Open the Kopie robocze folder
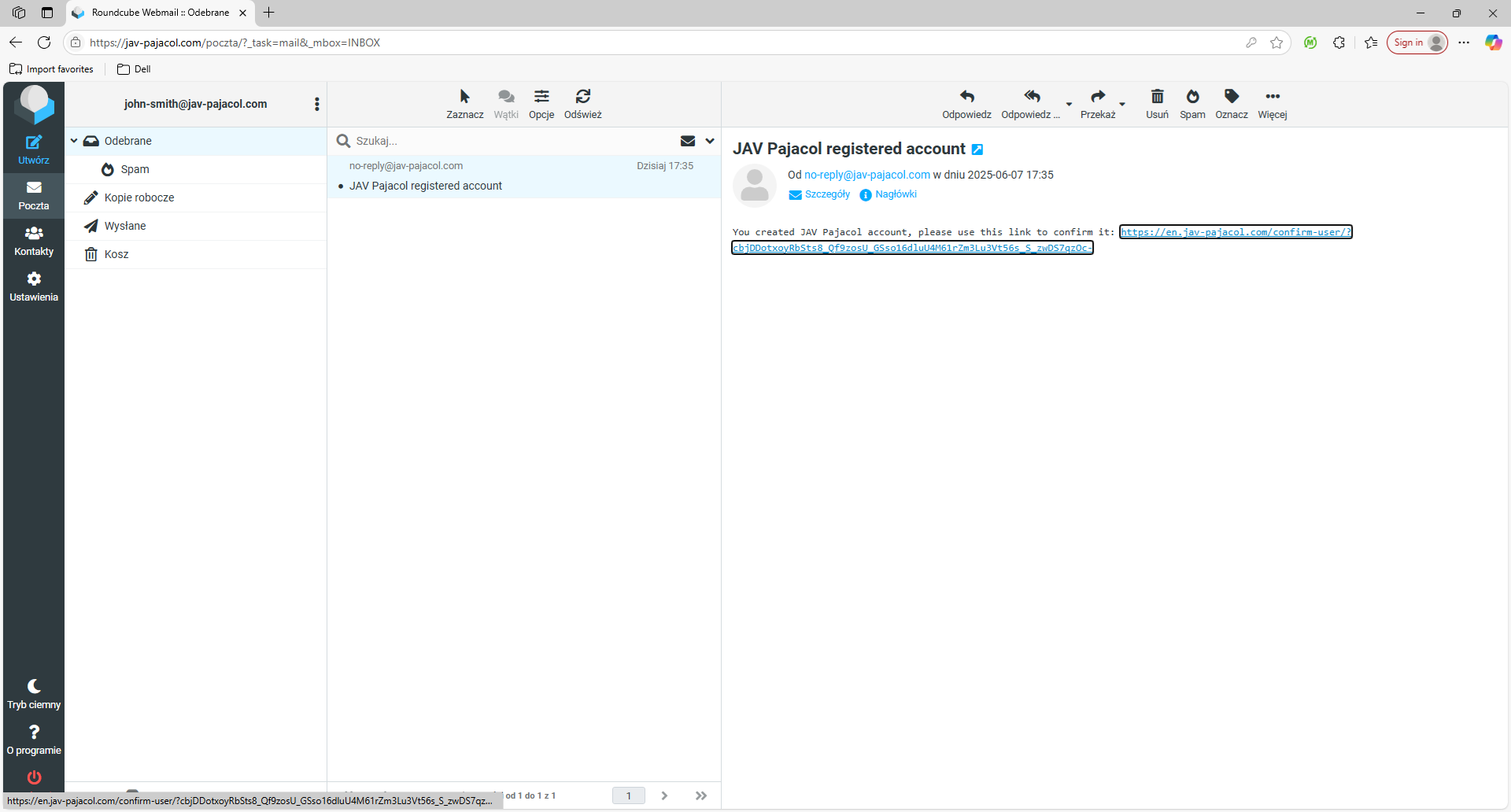This screenshot has height=812, width=1511. click(139, 197)
